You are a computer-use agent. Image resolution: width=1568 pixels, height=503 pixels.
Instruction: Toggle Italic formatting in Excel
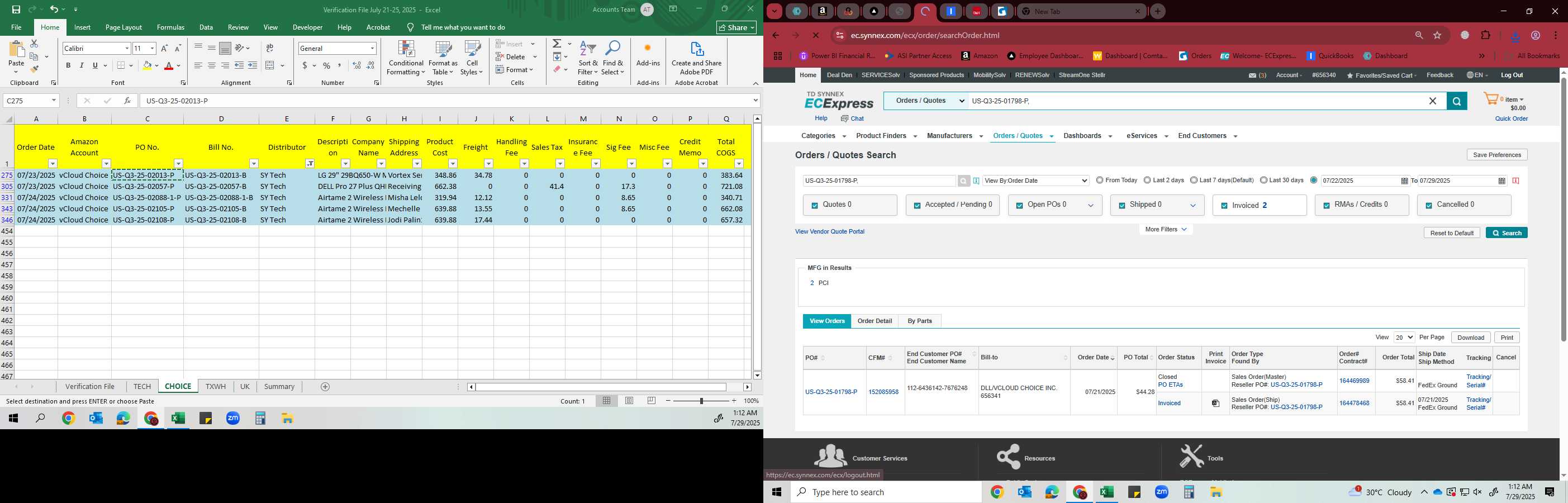(82, 65)
